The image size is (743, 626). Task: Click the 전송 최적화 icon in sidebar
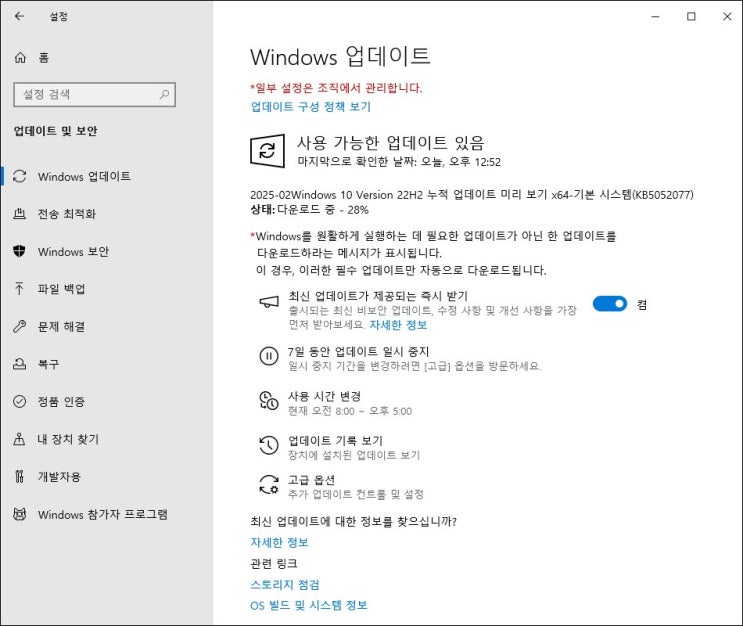(19, 214)
